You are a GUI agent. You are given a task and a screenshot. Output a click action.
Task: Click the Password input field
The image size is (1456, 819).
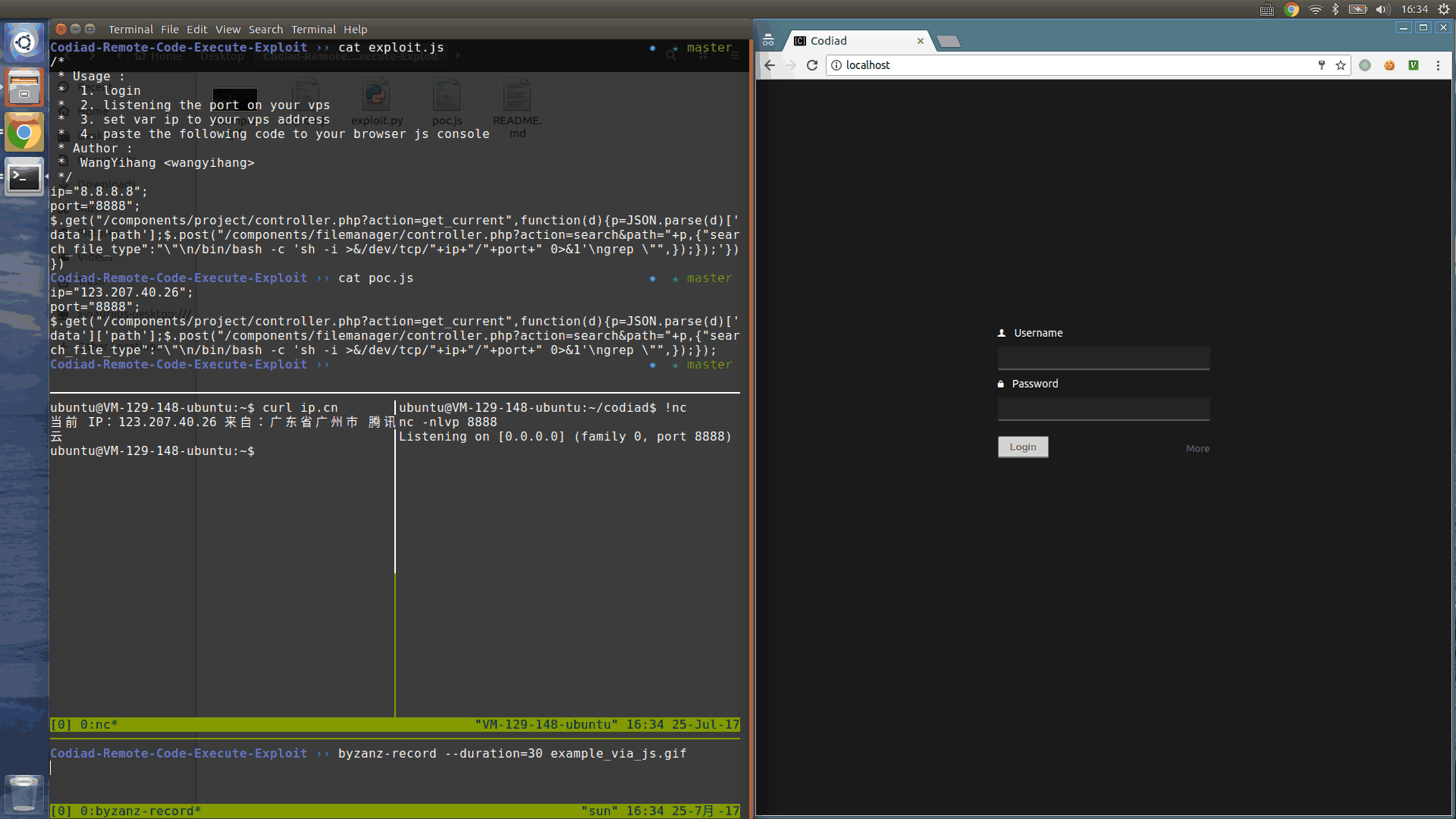click(1103, 409)
